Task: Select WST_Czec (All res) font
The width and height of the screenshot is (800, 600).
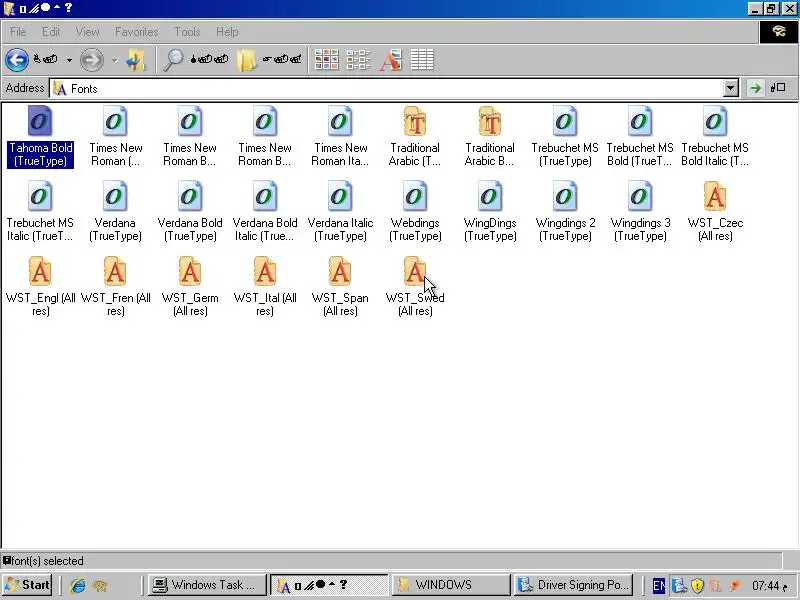Action: pos(715,211)
